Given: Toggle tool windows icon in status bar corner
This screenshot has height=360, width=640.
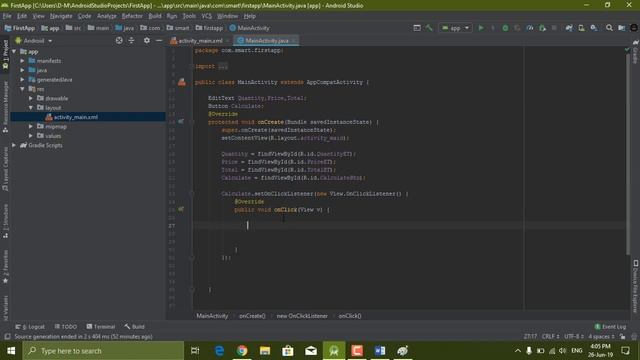Looking at the screenshot, I should 7,337.
